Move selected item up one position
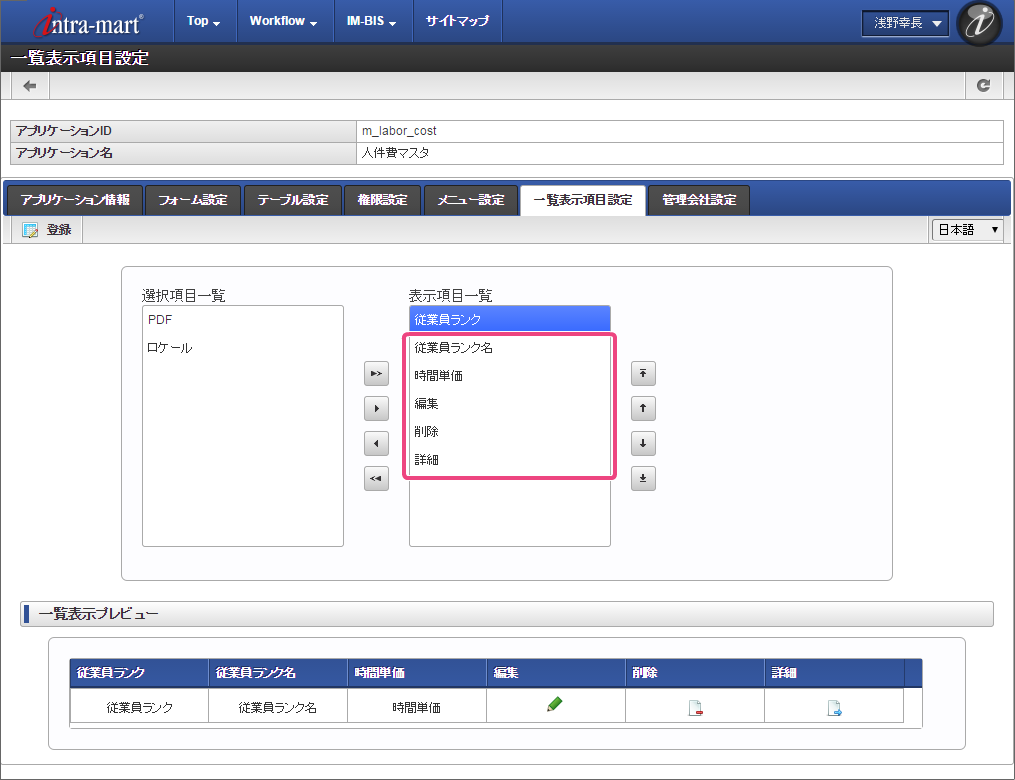 click(x=643, y=408)
